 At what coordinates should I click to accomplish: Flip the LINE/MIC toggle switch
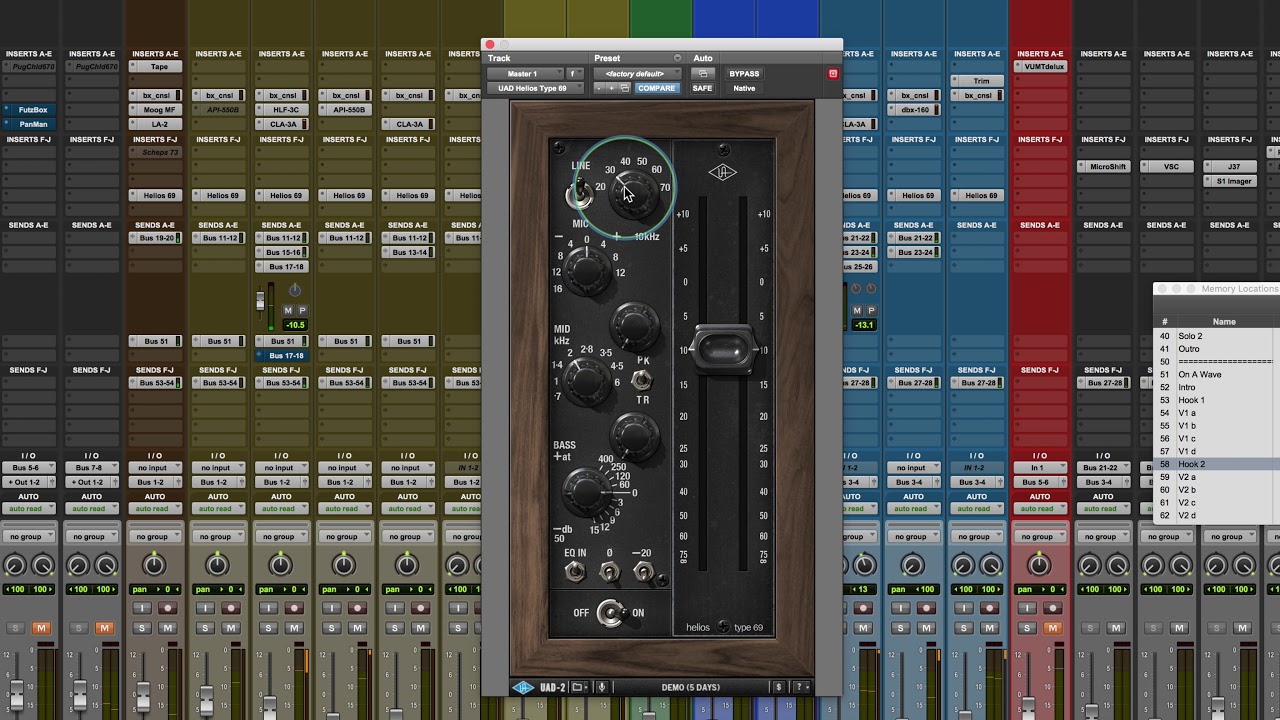(x=579, y=194)
